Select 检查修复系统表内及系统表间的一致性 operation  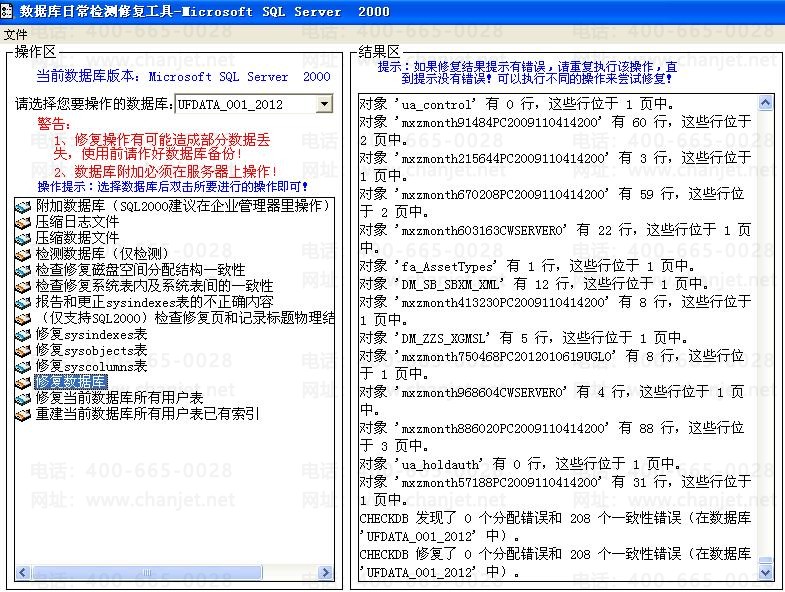tap(154, 286)
